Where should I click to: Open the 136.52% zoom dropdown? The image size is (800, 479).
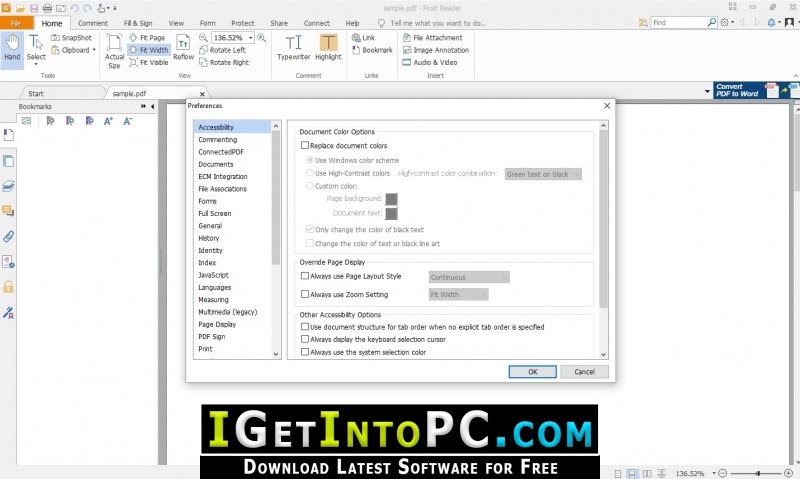[x=251, y=38]
